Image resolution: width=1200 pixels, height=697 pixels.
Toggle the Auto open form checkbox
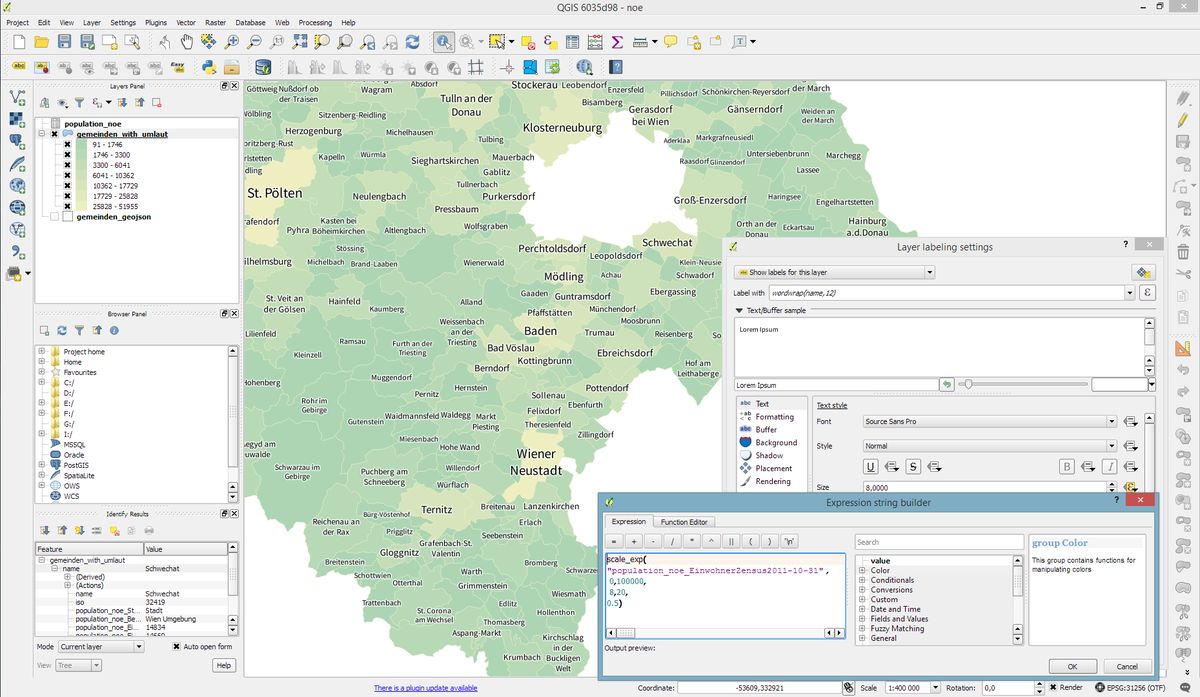(177, 647)
